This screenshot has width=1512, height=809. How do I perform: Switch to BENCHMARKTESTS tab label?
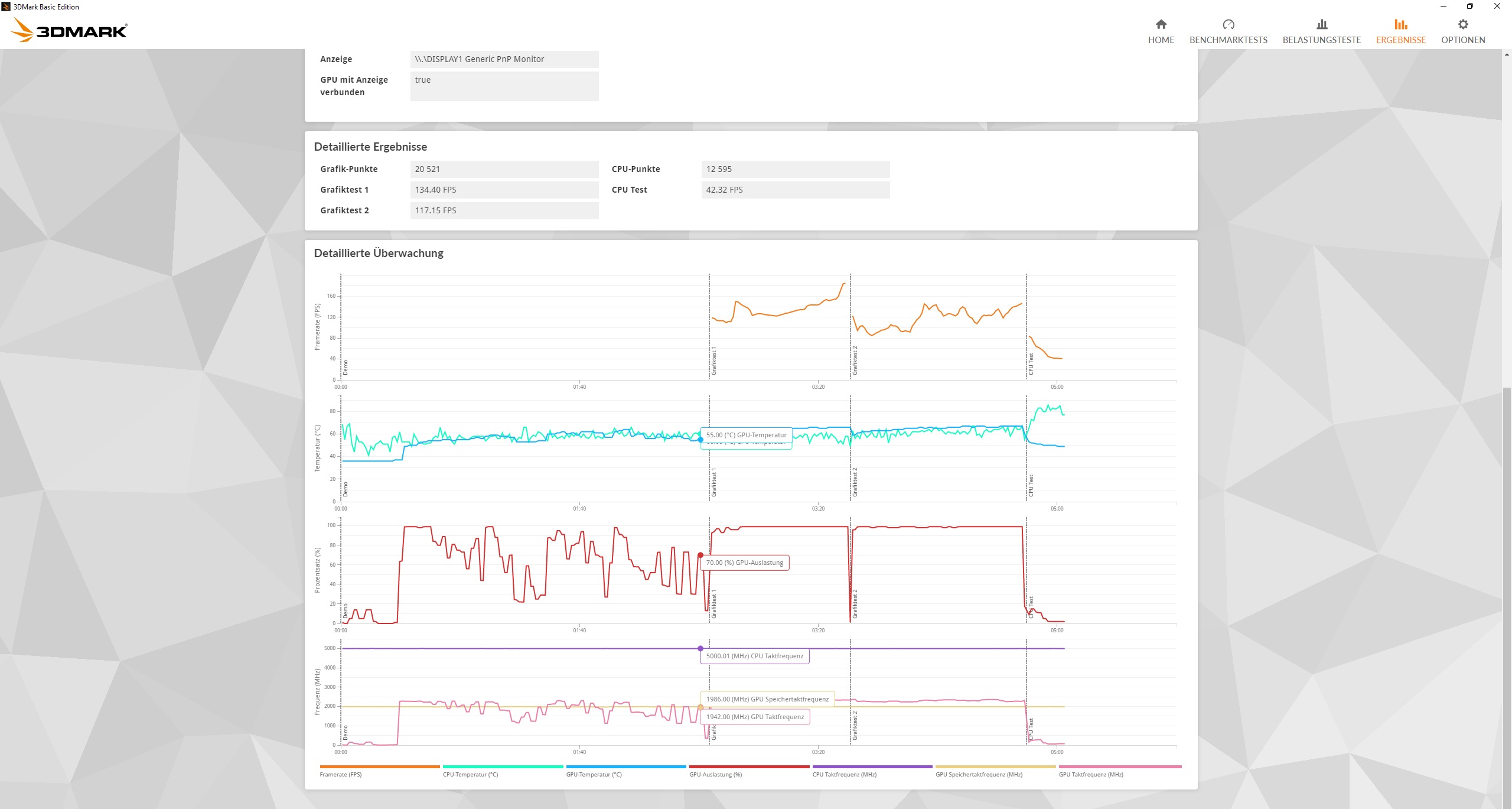point(1228,40)
